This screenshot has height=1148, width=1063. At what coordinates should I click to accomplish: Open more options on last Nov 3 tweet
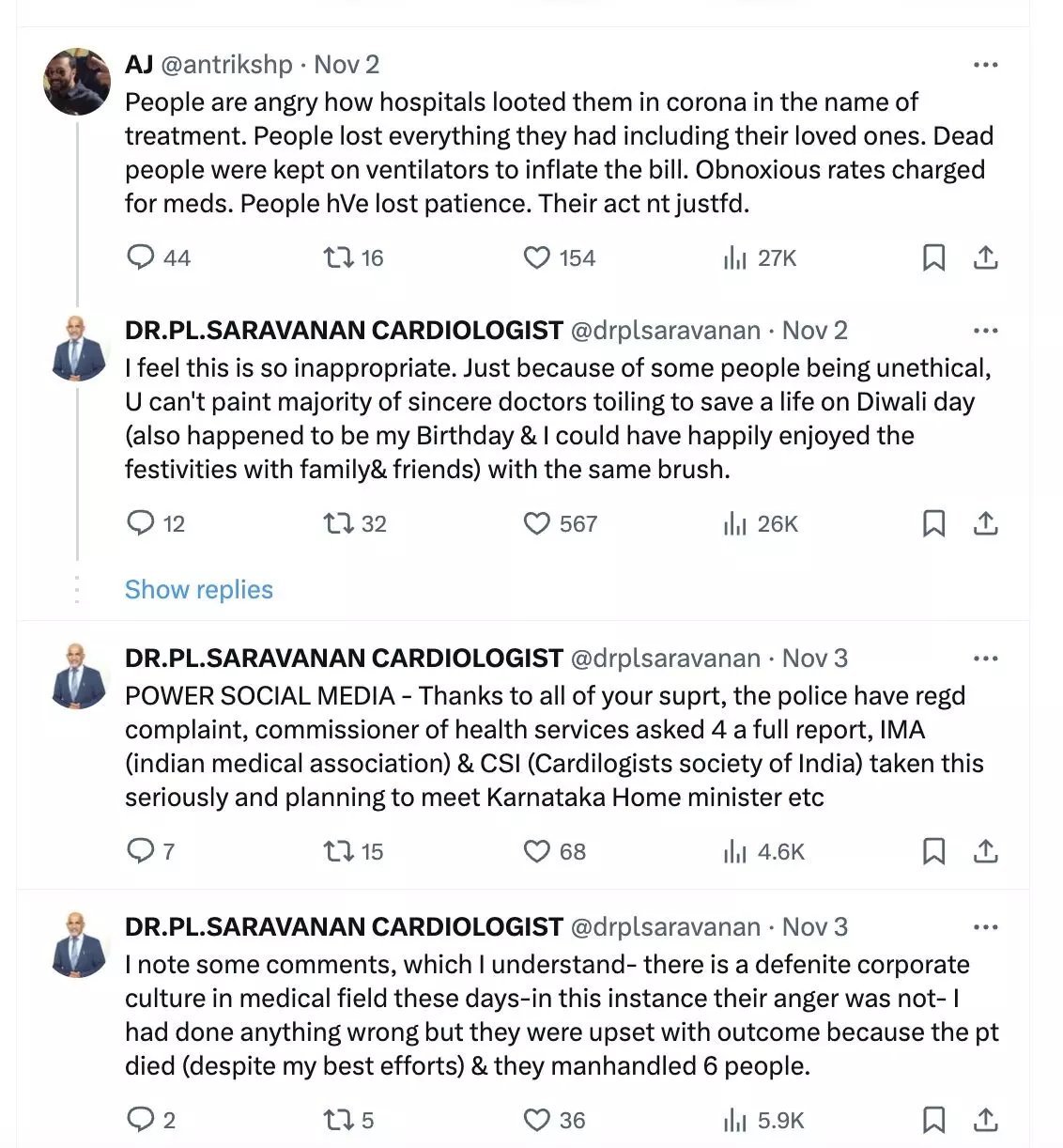point(985,927)
